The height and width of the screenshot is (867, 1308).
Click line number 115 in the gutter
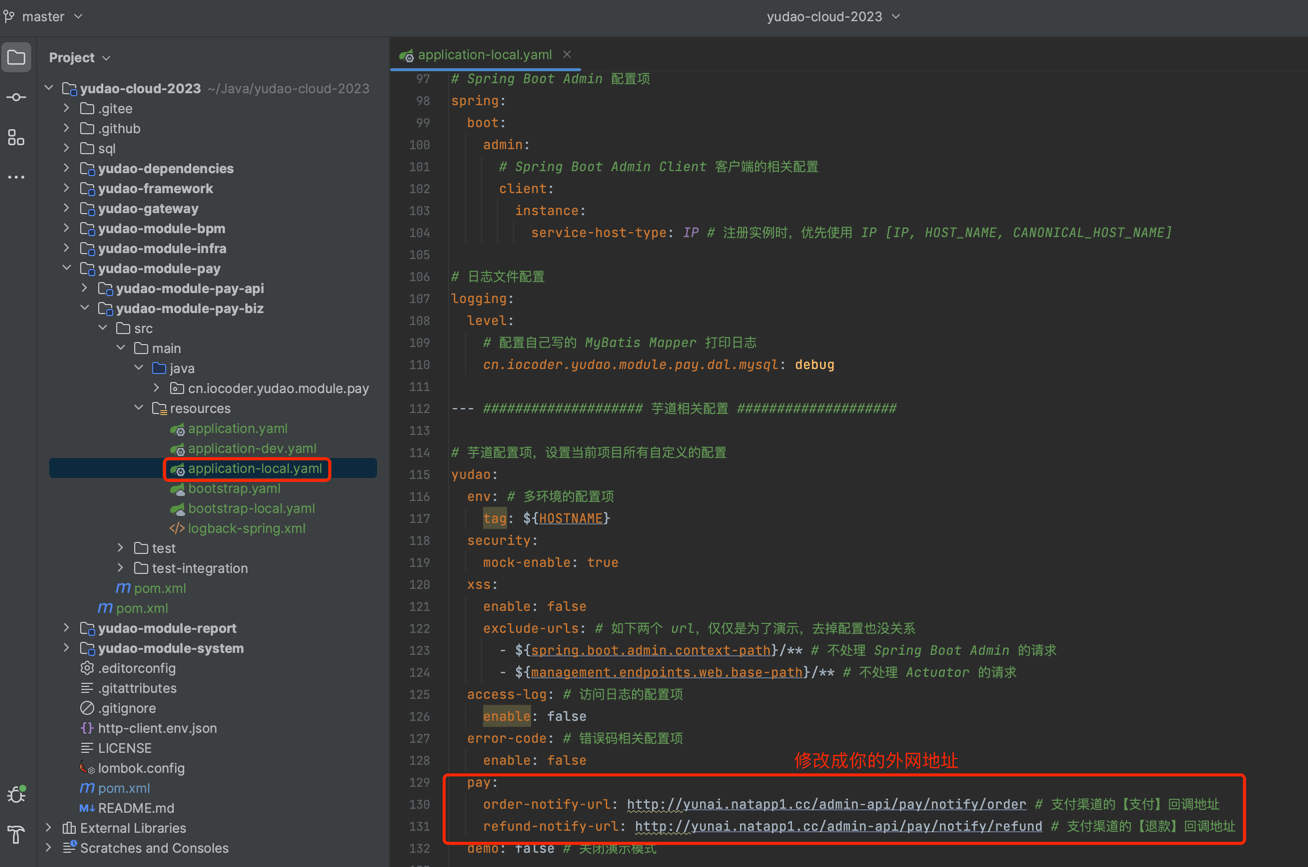(419, 475)
